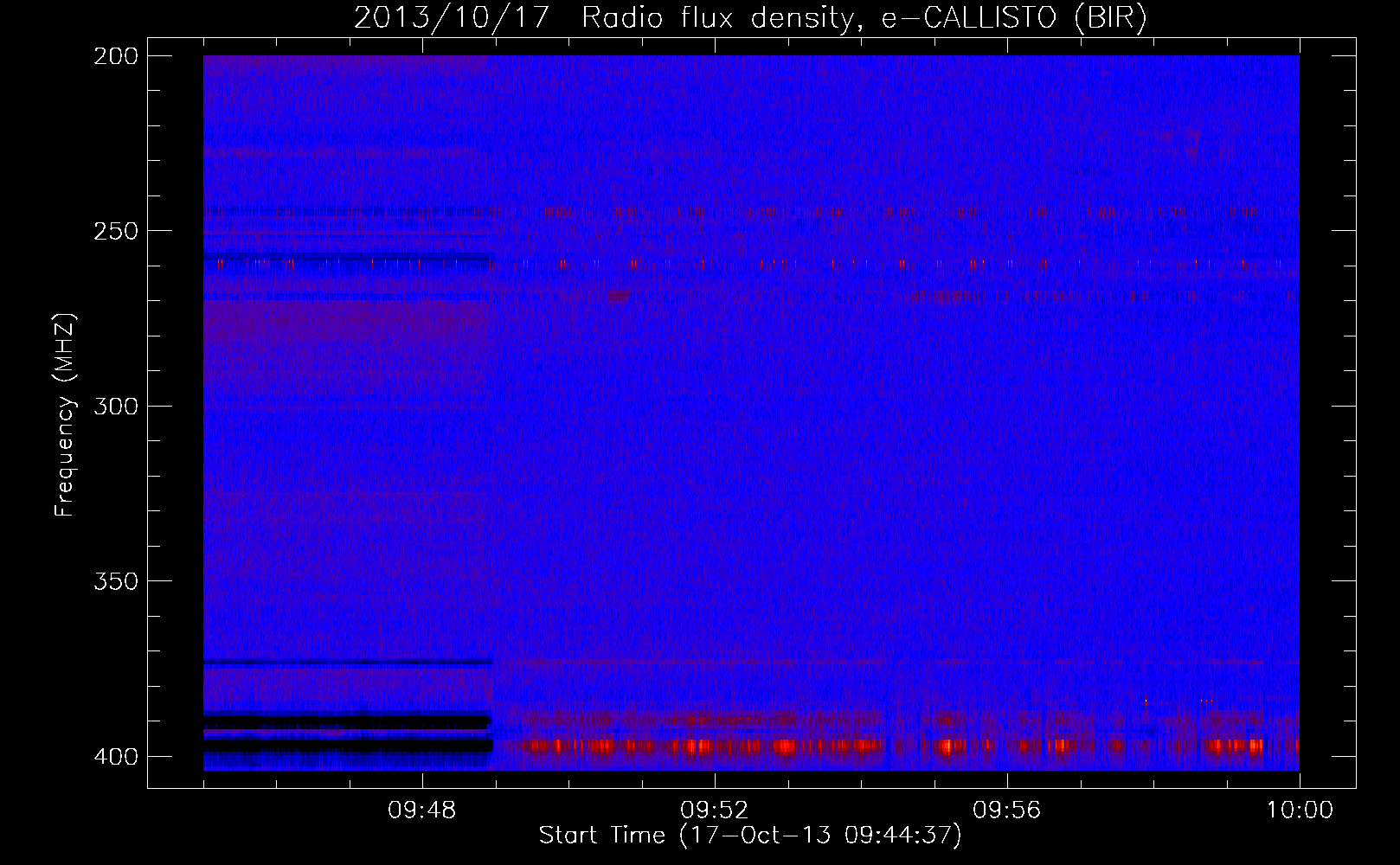The width and height of the screenshot is (1400, 865).
Task: Select the 250 frequency axis label
Action: pos(115,231)
